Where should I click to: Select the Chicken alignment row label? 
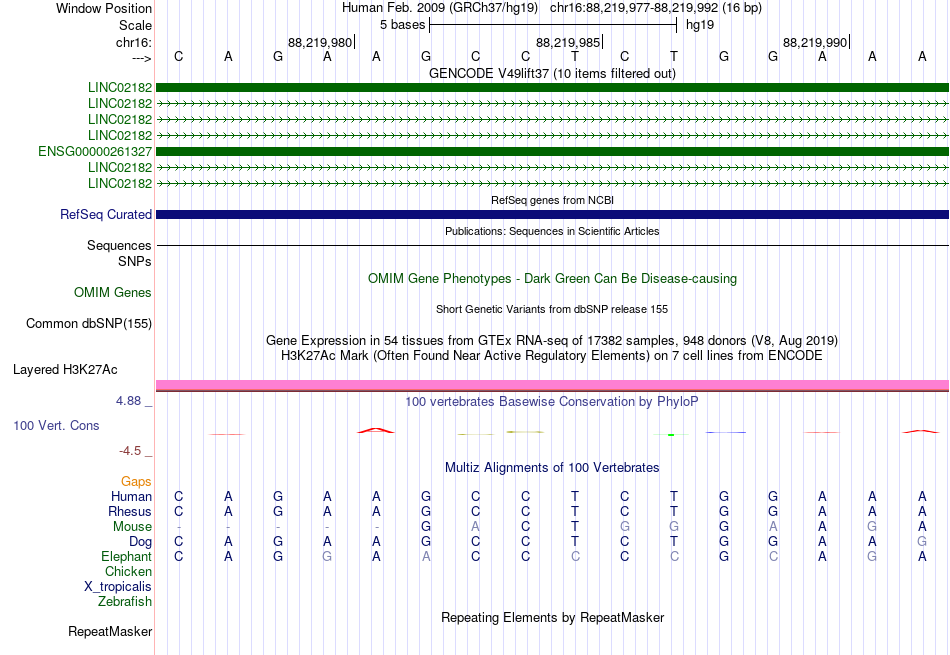coord(128,572)
